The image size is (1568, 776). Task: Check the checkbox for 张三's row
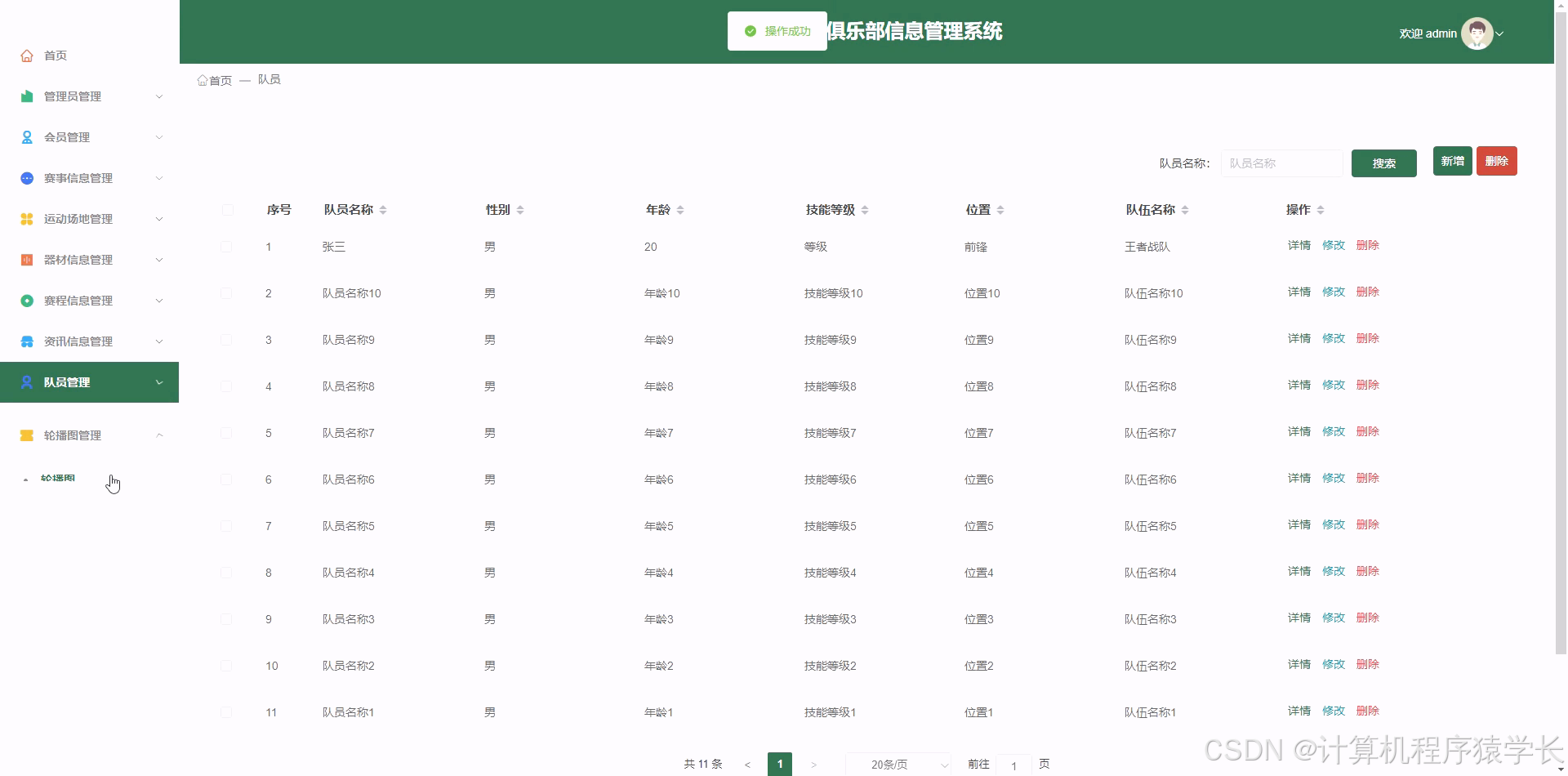[226, 246]
